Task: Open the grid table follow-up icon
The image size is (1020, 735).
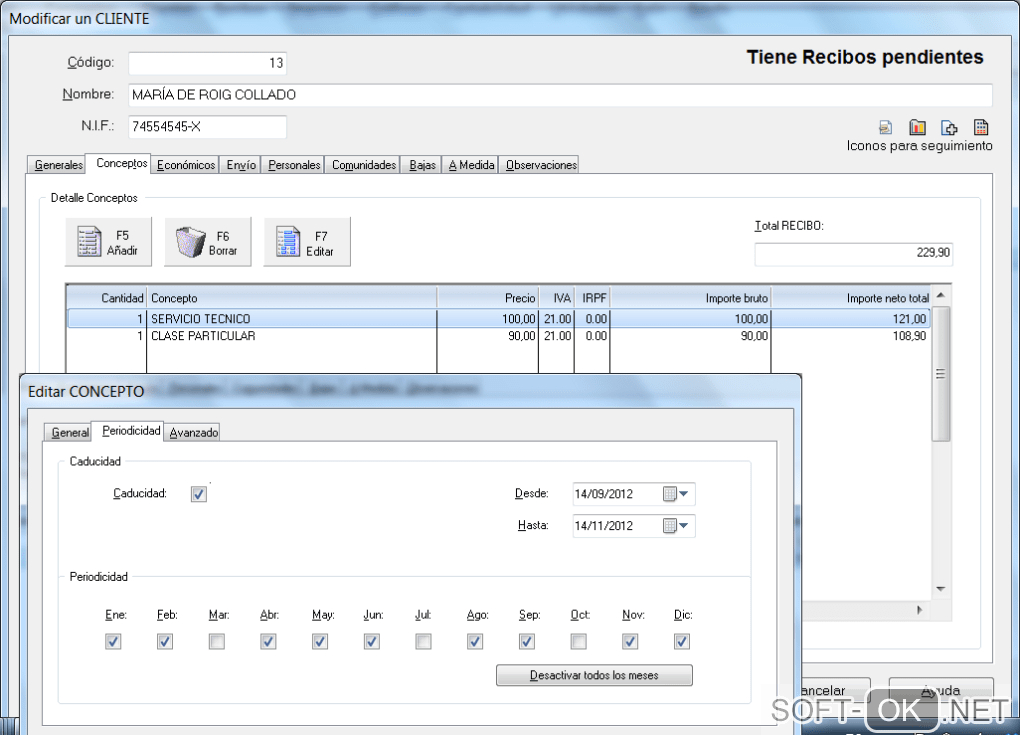Action: (x=981, y=127)
